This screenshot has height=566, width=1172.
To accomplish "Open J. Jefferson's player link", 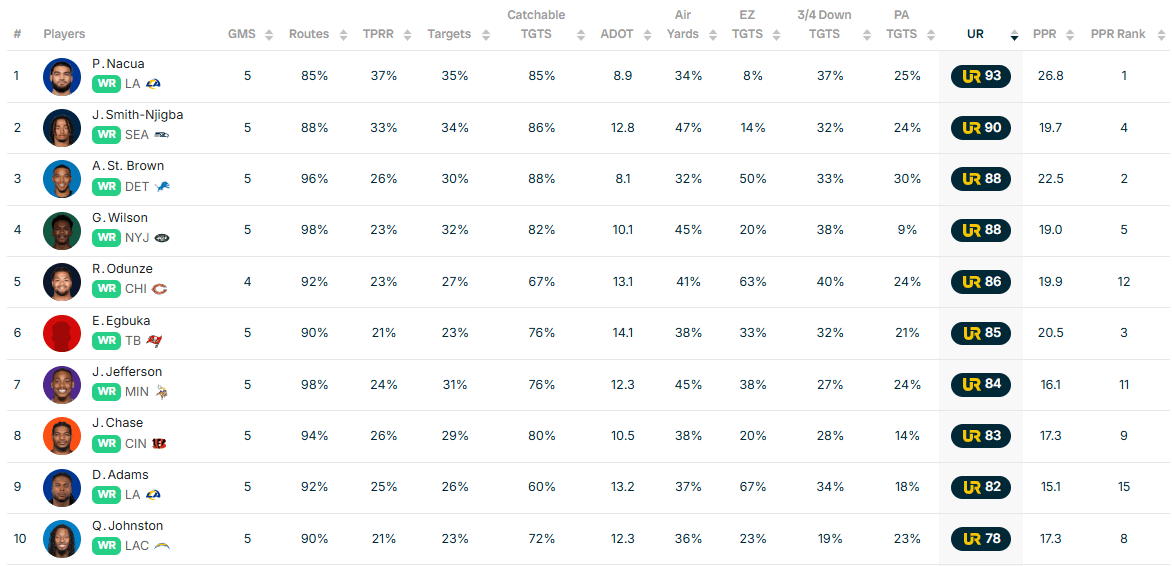I will [x=127, y=372].
